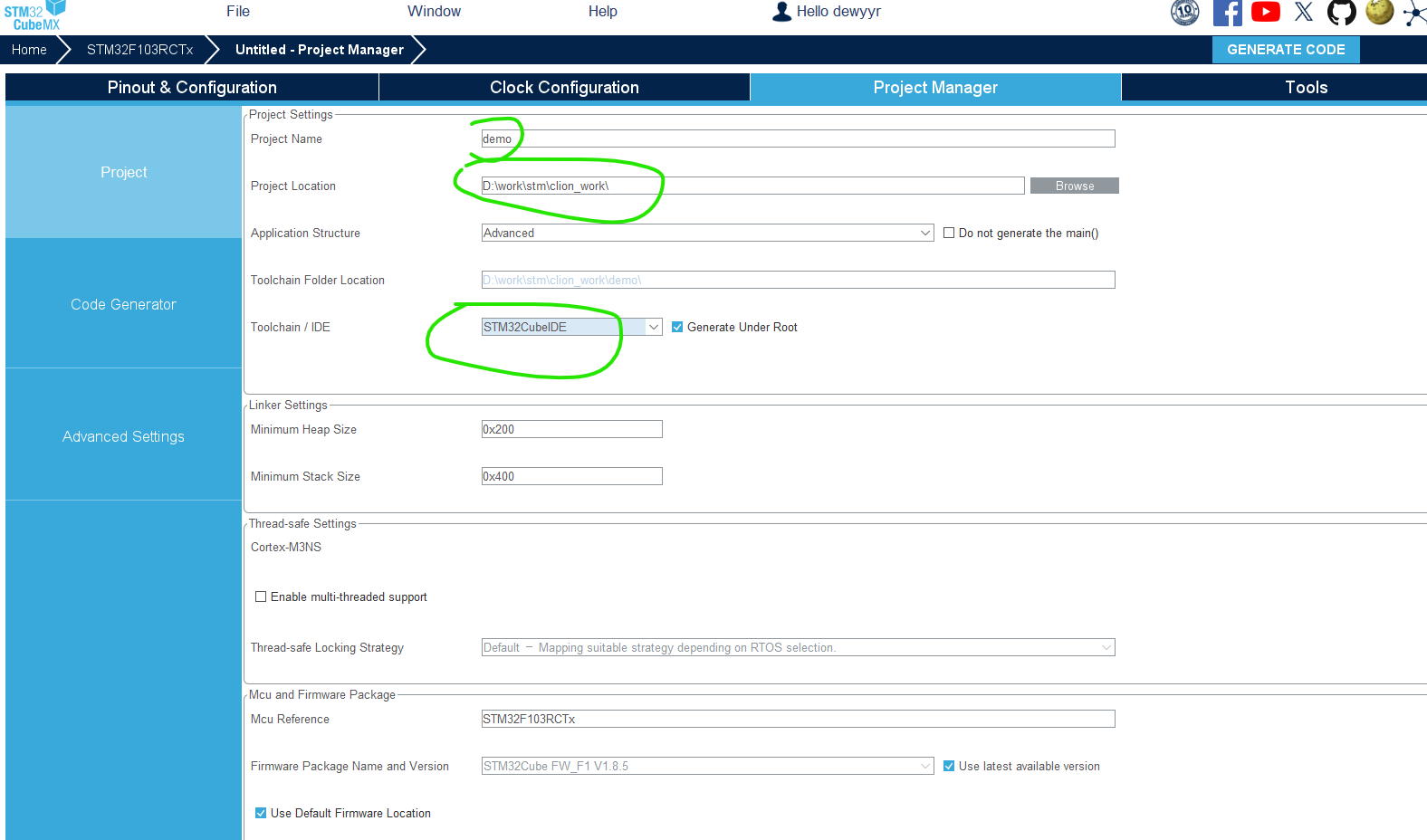The width and height of the screenshot is (1427, 840).
Task: Select the Advanced Settings side section
Action: click(123, 436)
